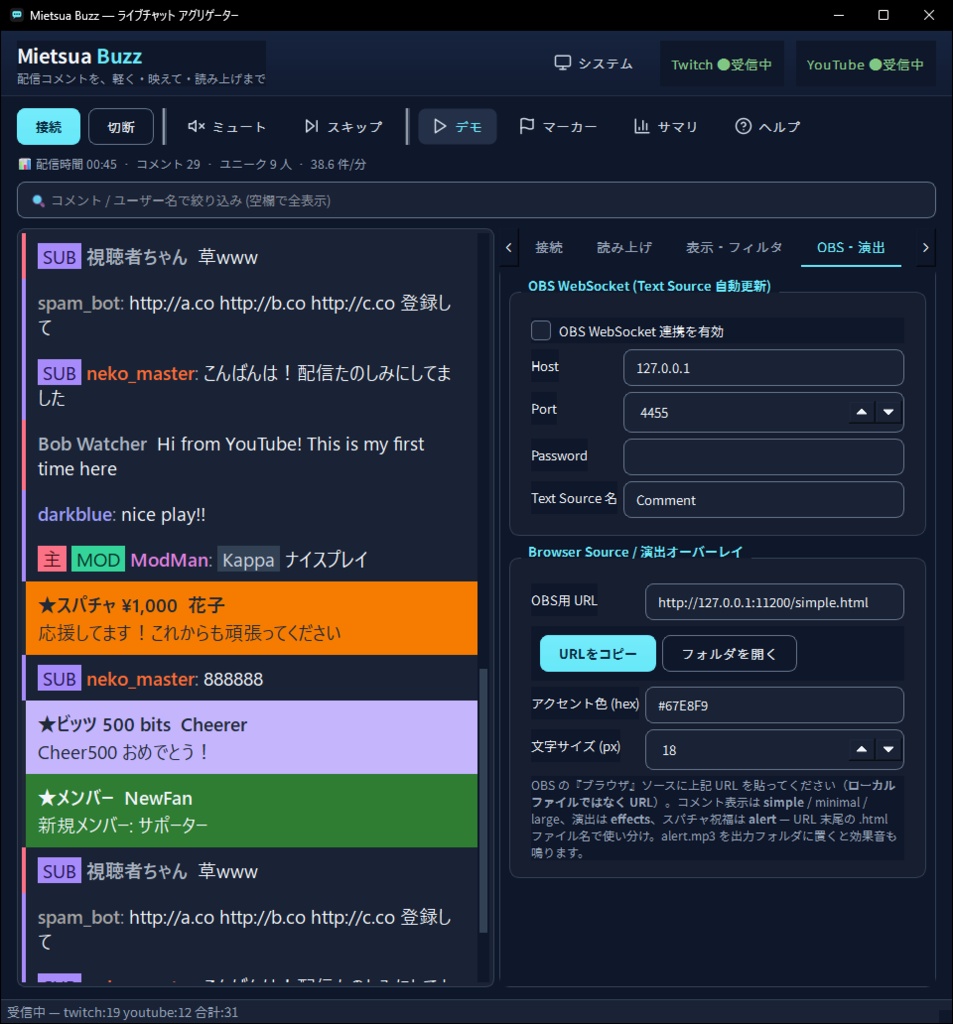The height and width of the screenshot is (1024, 953).
Task: Switch to the 表示・フィルタ tab
Action: 734,247
